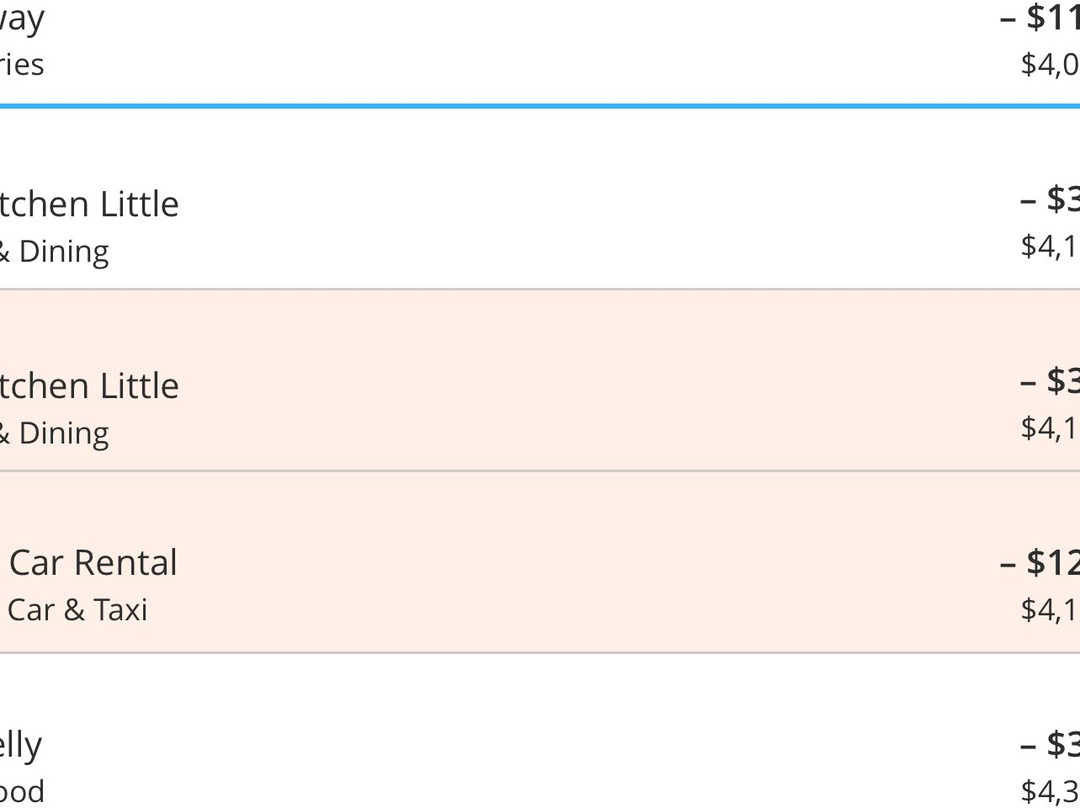
Task: Click the balance in highlighted Kitchen Little row
Action: coord(1050,428)
